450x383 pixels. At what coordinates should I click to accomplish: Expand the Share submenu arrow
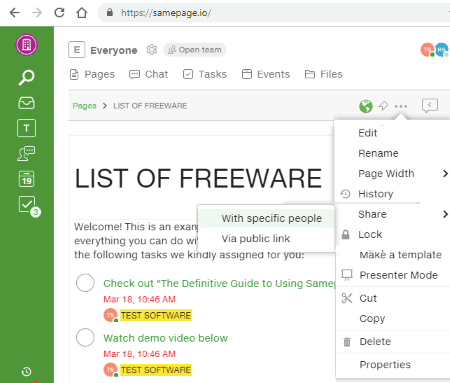[445, 214]
